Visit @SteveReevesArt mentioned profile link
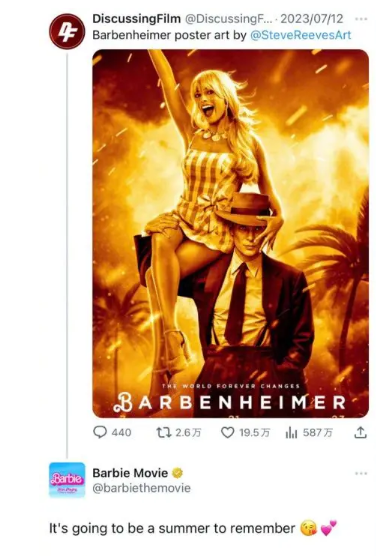Image resolution: width=376 pixels, height=556 pixels. [x=301, y=35]
